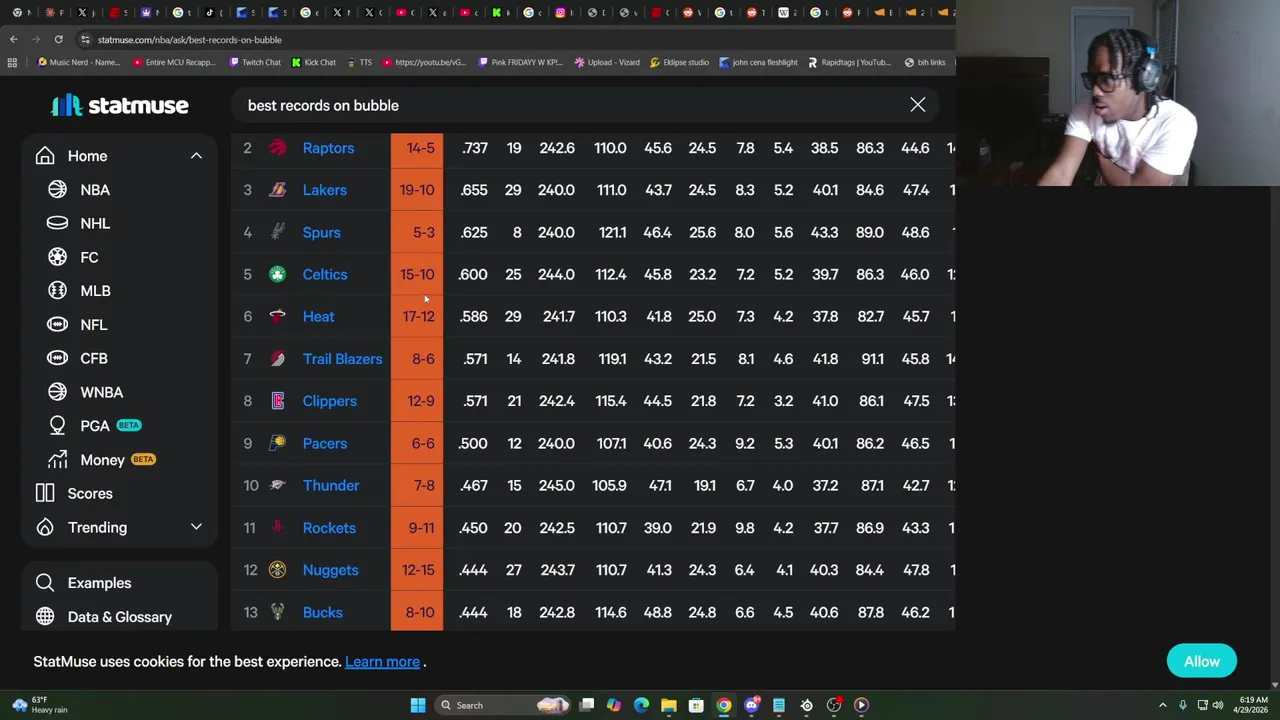This screenshot has height=720, width=1280.
Task: Open the taskbar clock and date
Action: point(1253,705)
